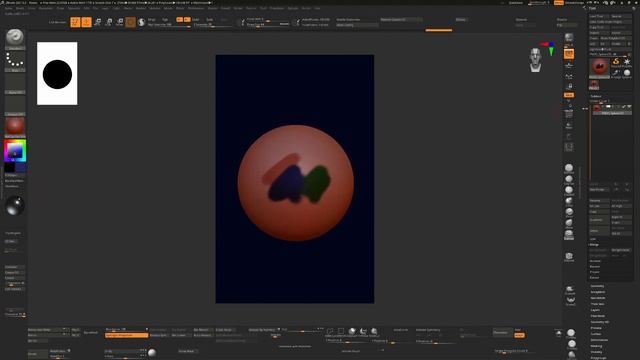Click the QuickSave button
Viewport: 640px width, 360px height.
coord(516,3)
